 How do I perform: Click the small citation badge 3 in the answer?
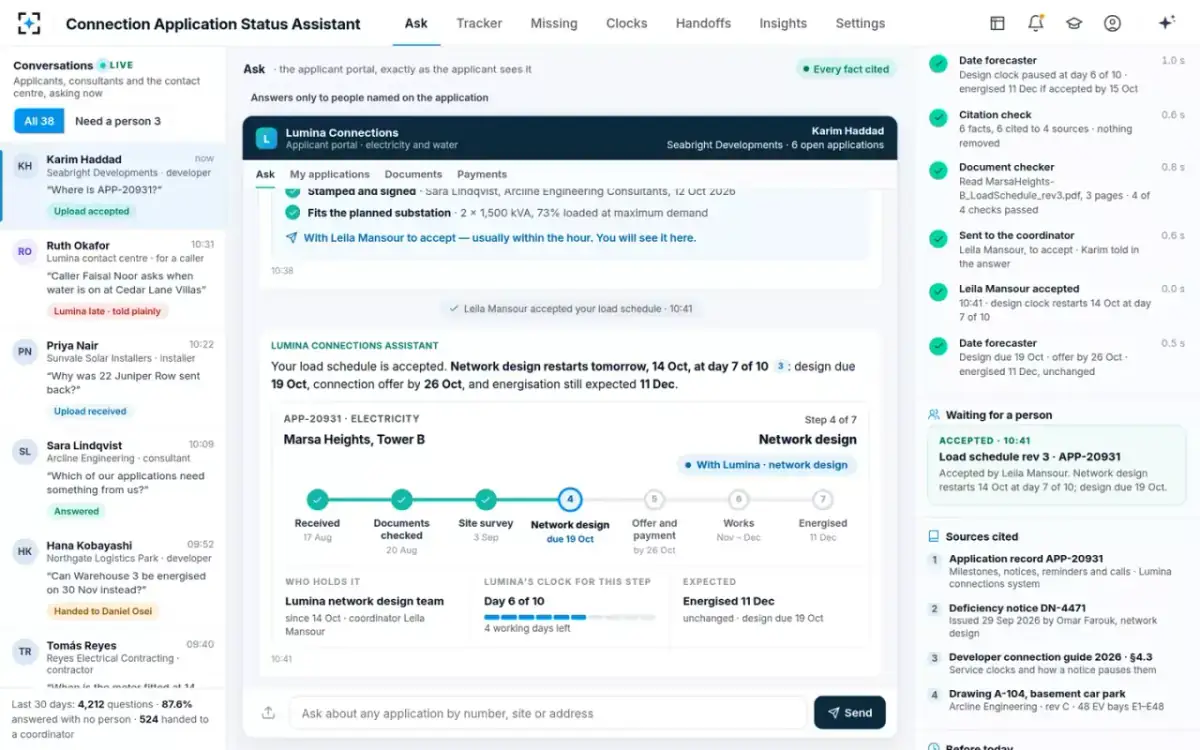781,367
